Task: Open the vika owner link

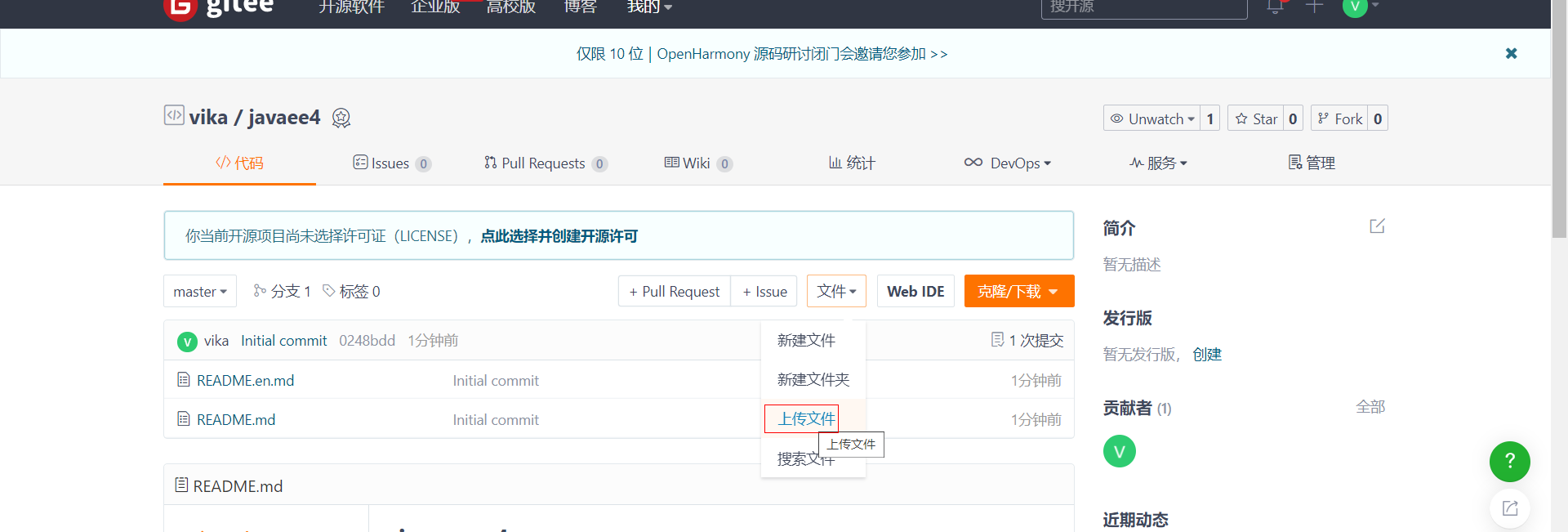Action: 208,118
